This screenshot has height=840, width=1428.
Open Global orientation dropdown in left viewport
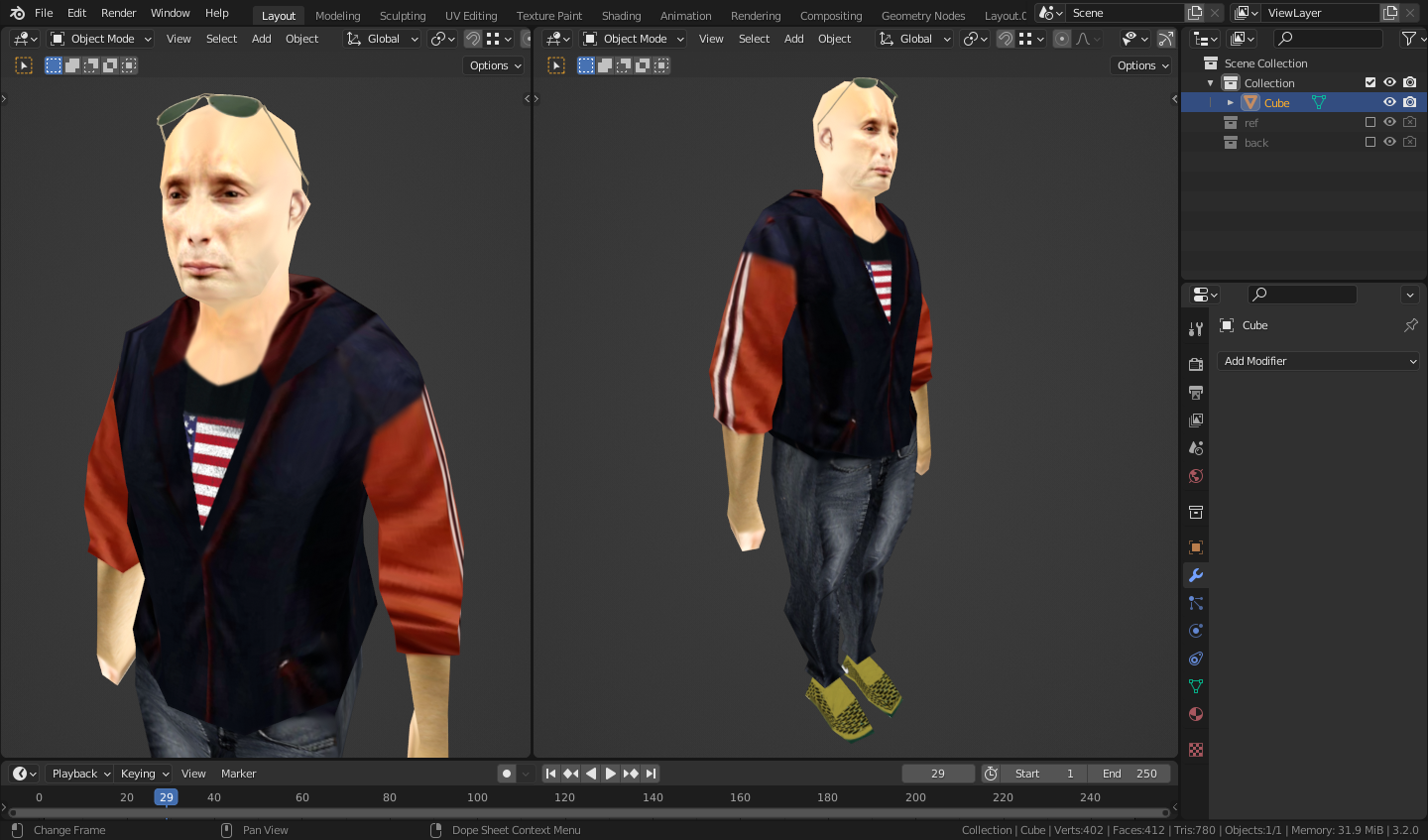[383, 39]
